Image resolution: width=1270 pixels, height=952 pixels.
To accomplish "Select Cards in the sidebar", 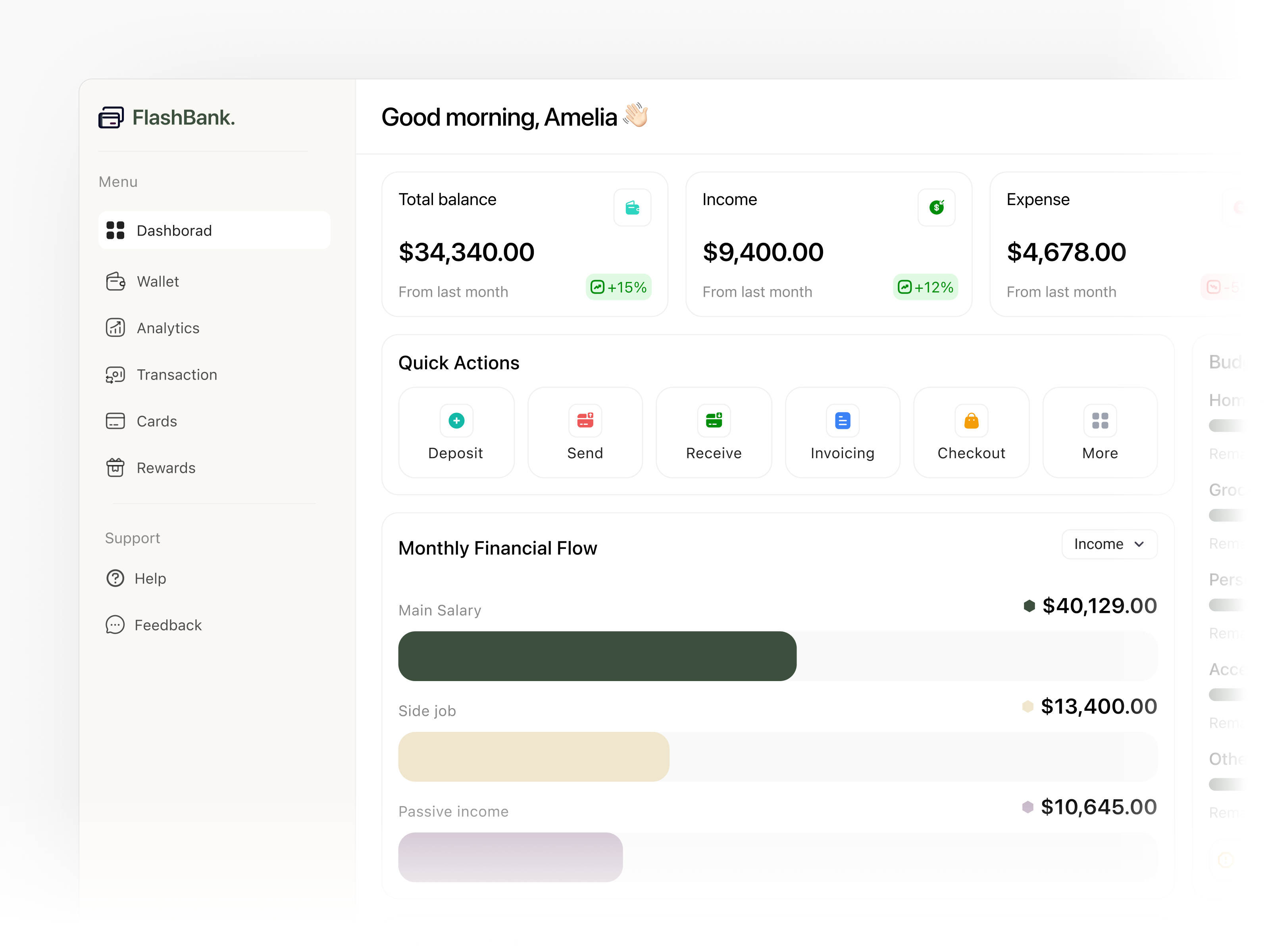I will coord(156,421).
